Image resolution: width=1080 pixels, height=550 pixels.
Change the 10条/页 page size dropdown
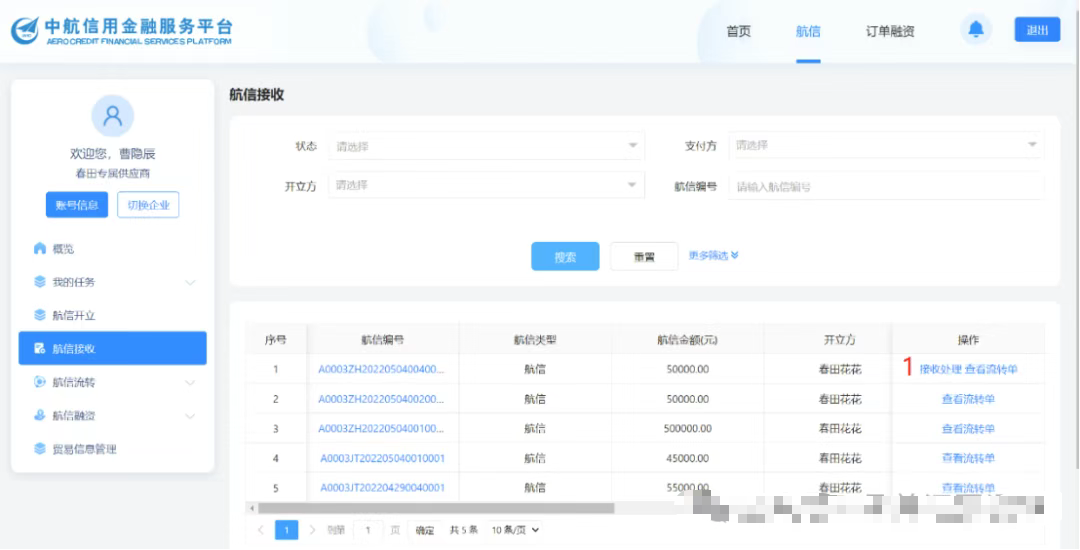(515, 530)
